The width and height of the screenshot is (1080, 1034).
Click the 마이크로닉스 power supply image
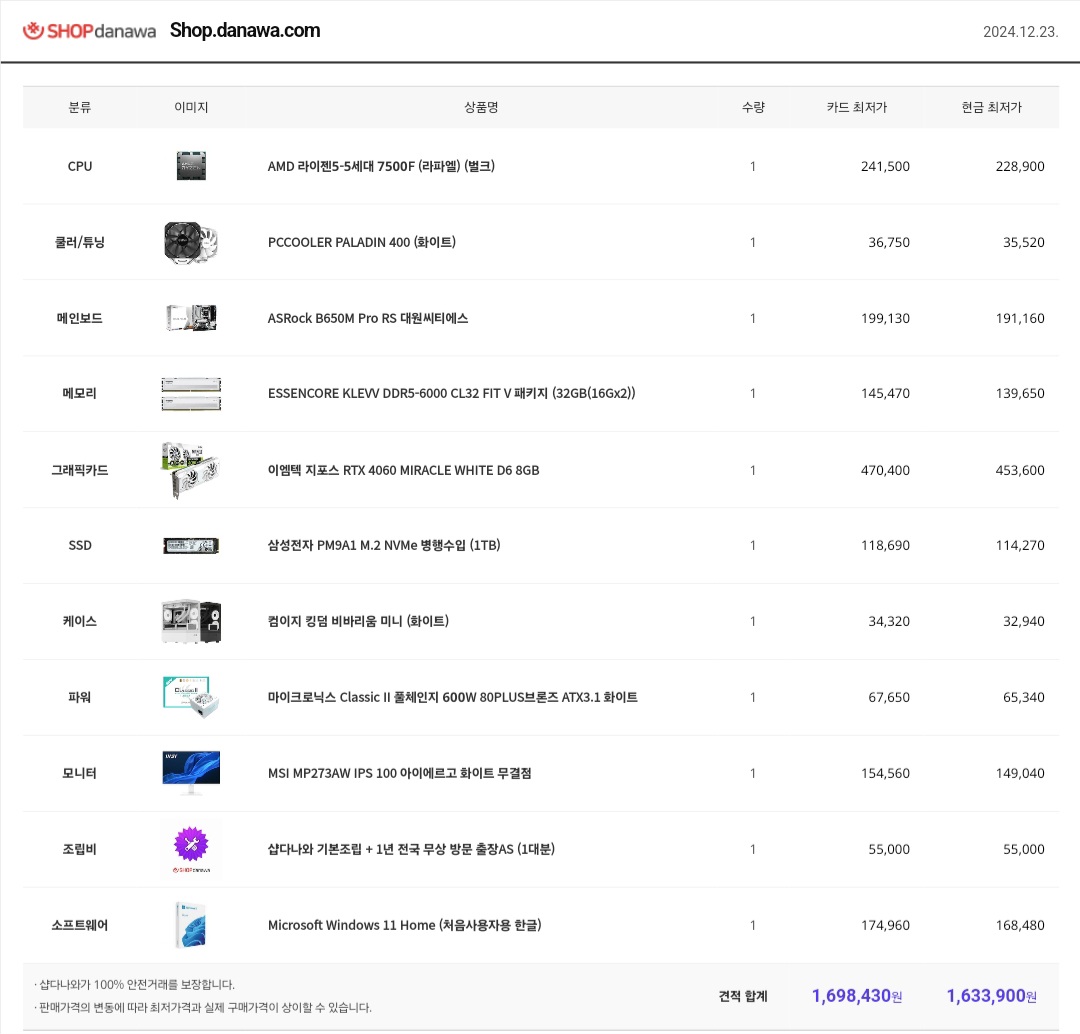191,697
